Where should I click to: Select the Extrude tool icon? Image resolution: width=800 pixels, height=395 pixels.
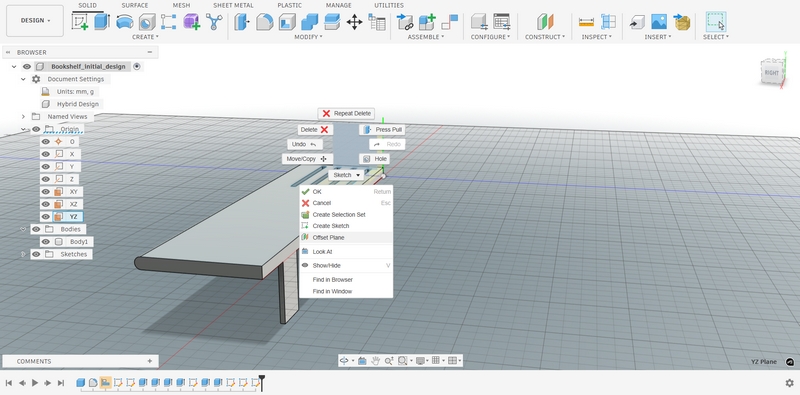102,22
